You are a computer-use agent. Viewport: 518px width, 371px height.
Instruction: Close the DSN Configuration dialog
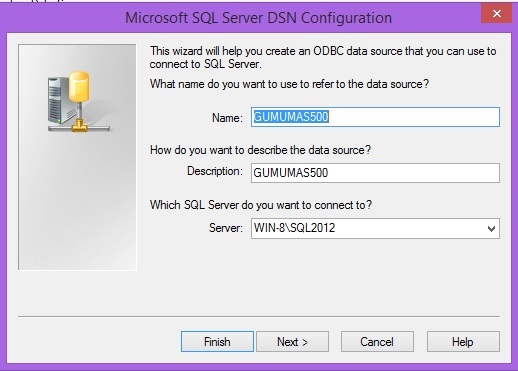[496, 13]
